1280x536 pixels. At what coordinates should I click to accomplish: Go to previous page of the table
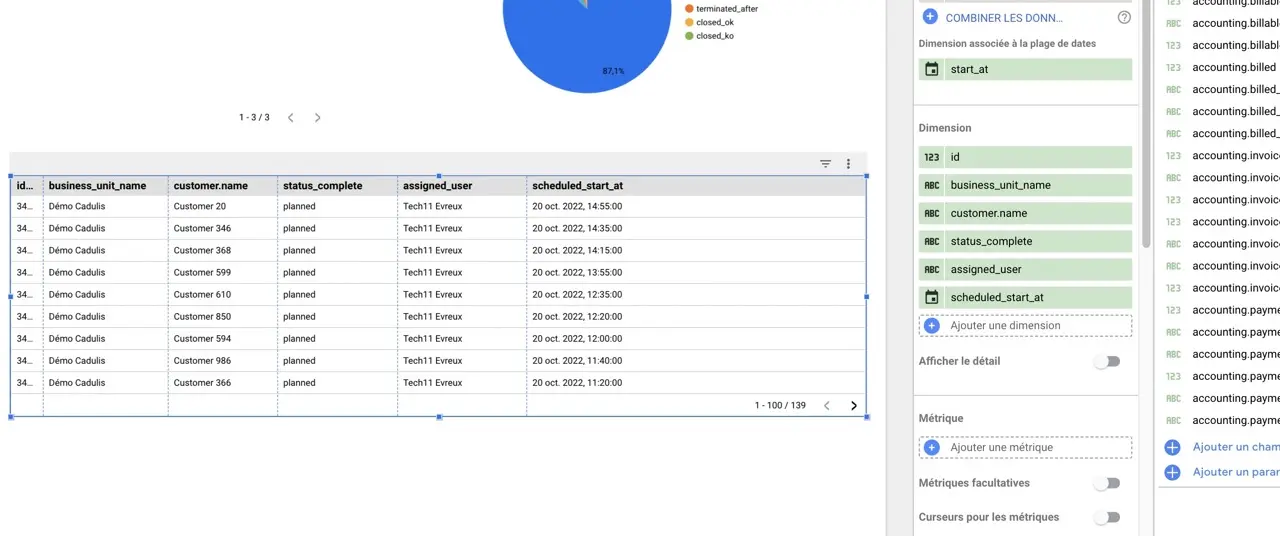826,406
